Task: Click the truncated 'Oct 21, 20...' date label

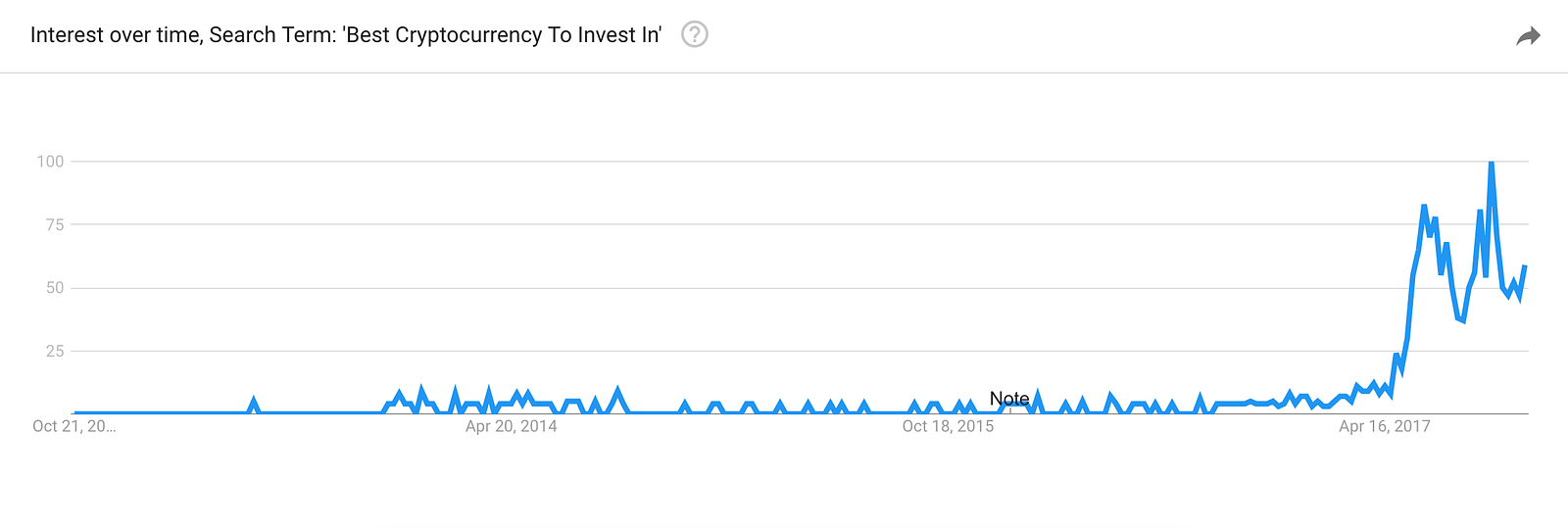Action: click(74, 426)
